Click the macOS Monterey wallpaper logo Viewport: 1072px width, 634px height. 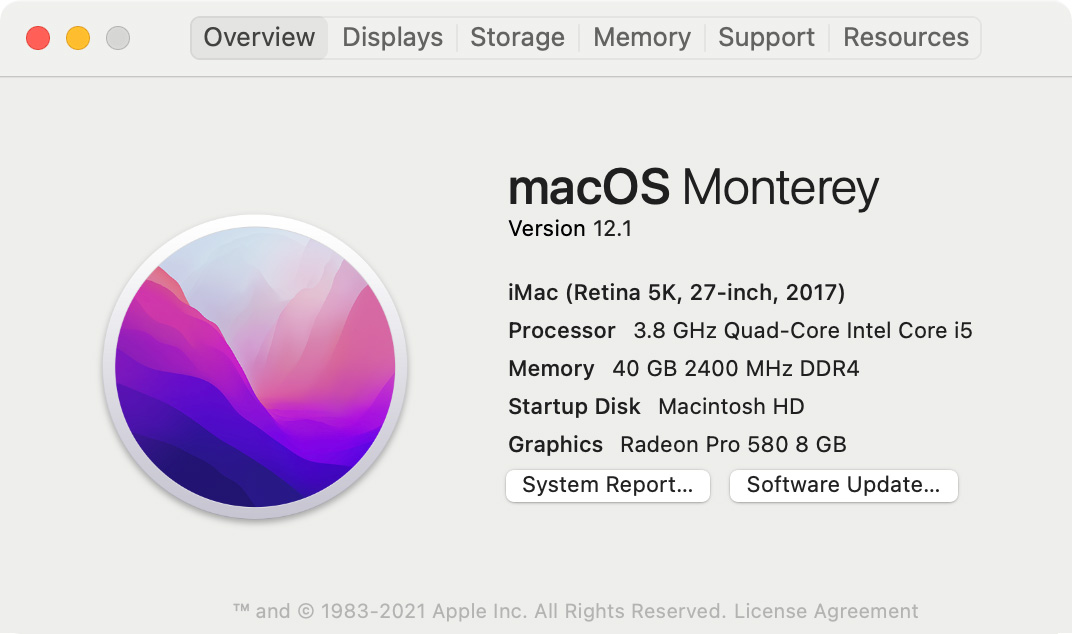click(255, 367)
